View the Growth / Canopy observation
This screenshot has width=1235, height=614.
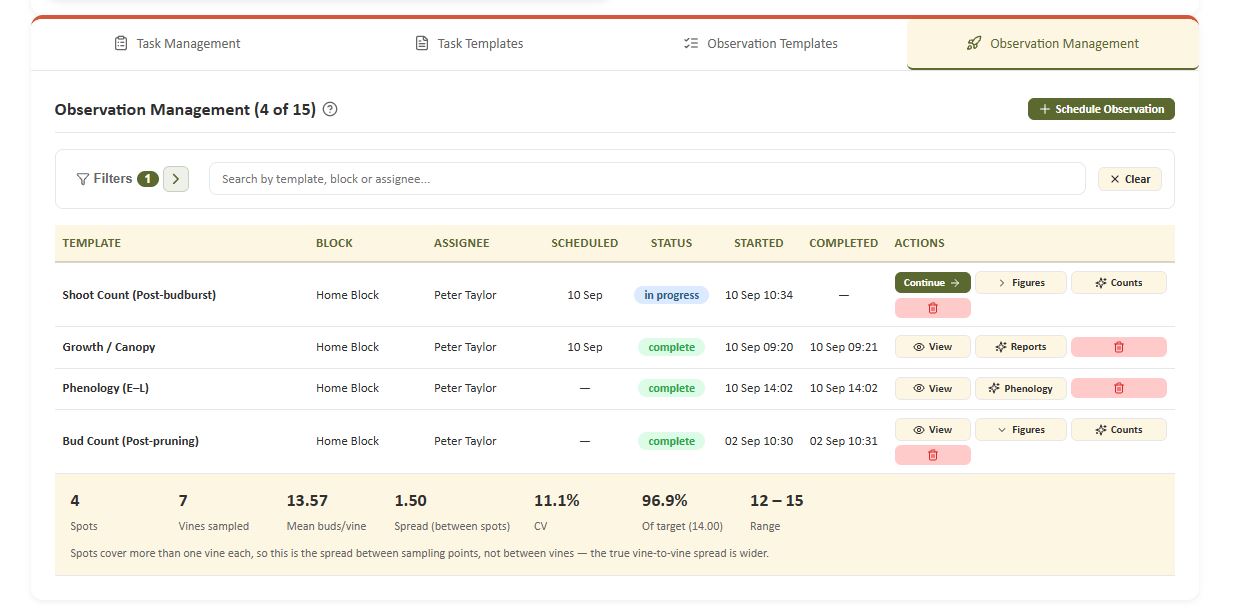coord(932,347)
